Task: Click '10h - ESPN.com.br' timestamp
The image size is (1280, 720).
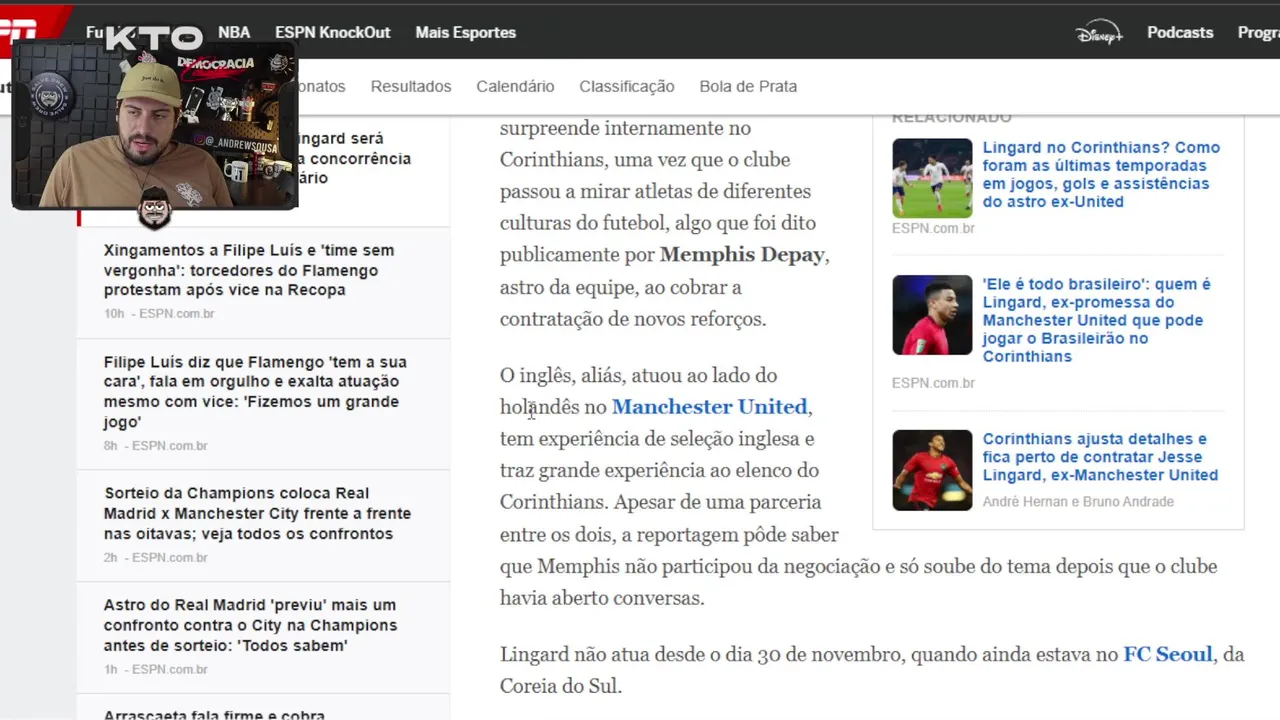Action: [x=159, y=314]
